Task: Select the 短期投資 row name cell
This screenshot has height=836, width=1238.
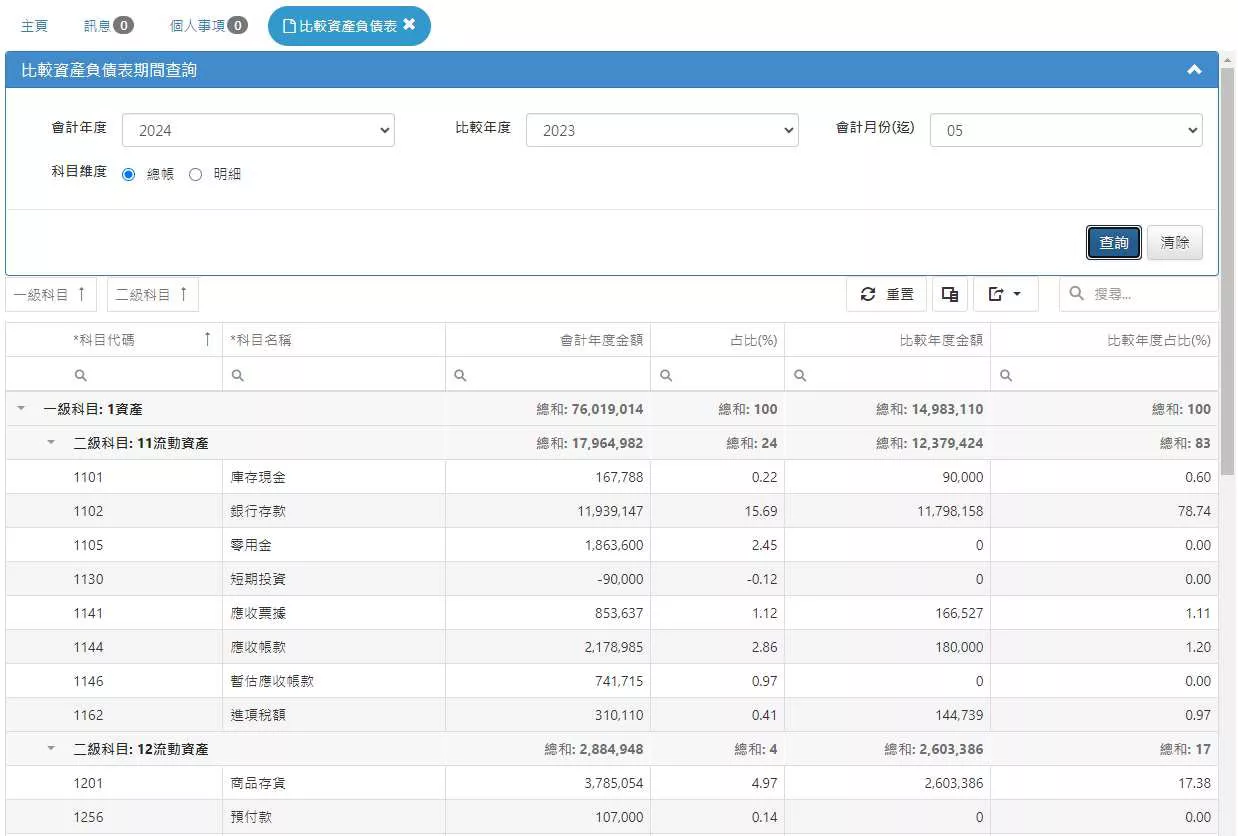Action: tap(334, 579)
